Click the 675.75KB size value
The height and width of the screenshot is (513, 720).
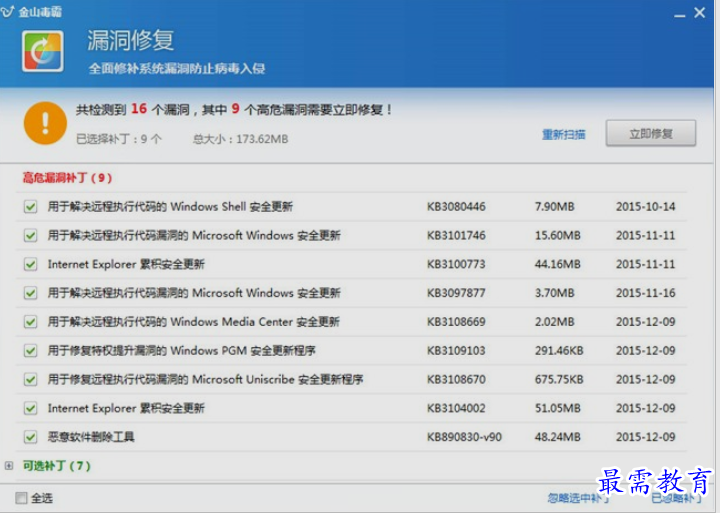(559, 380)
